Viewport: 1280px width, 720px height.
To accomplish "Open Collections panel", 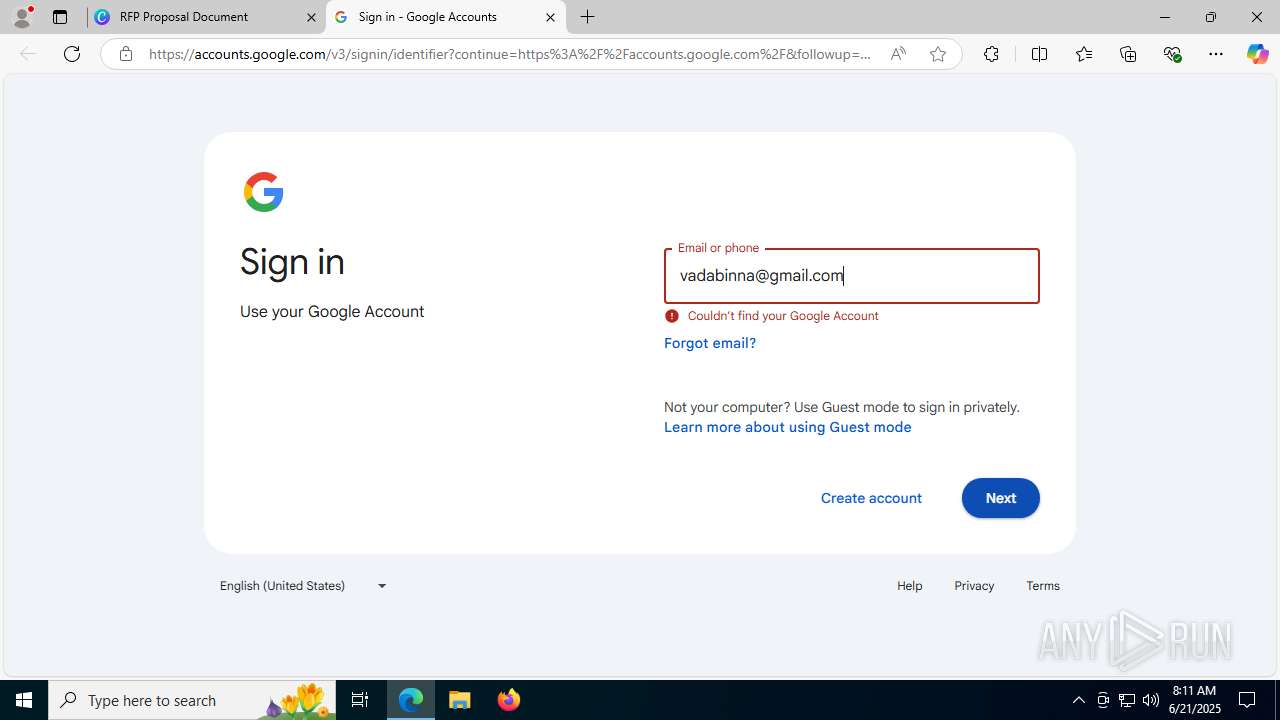I will [x=1128, y=54].
